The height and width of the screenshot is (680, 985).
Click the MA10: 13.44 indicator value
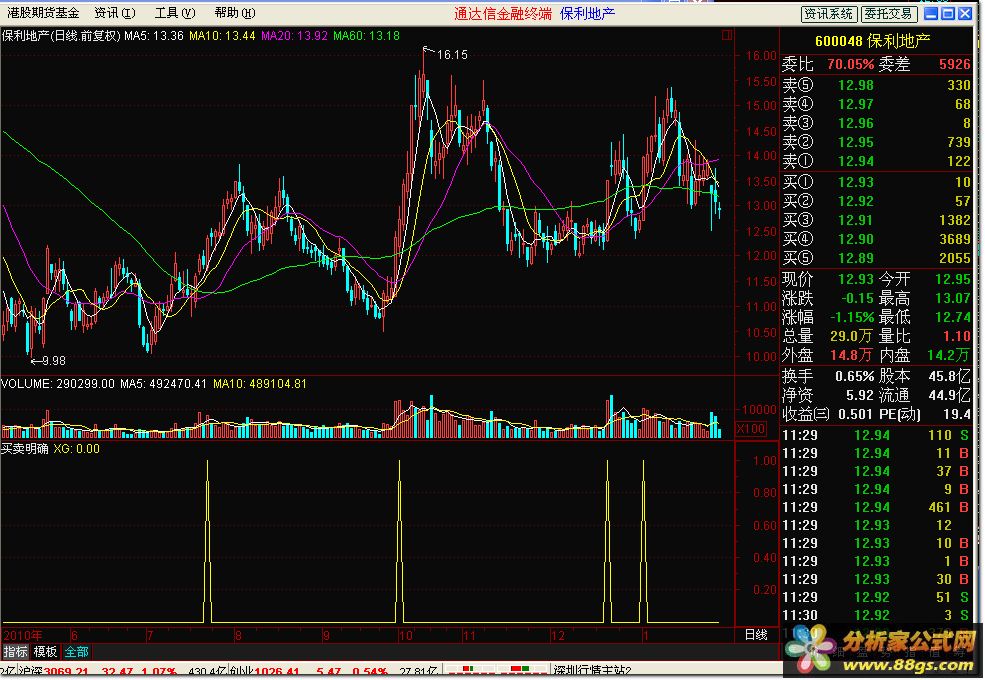pos(222,36)
